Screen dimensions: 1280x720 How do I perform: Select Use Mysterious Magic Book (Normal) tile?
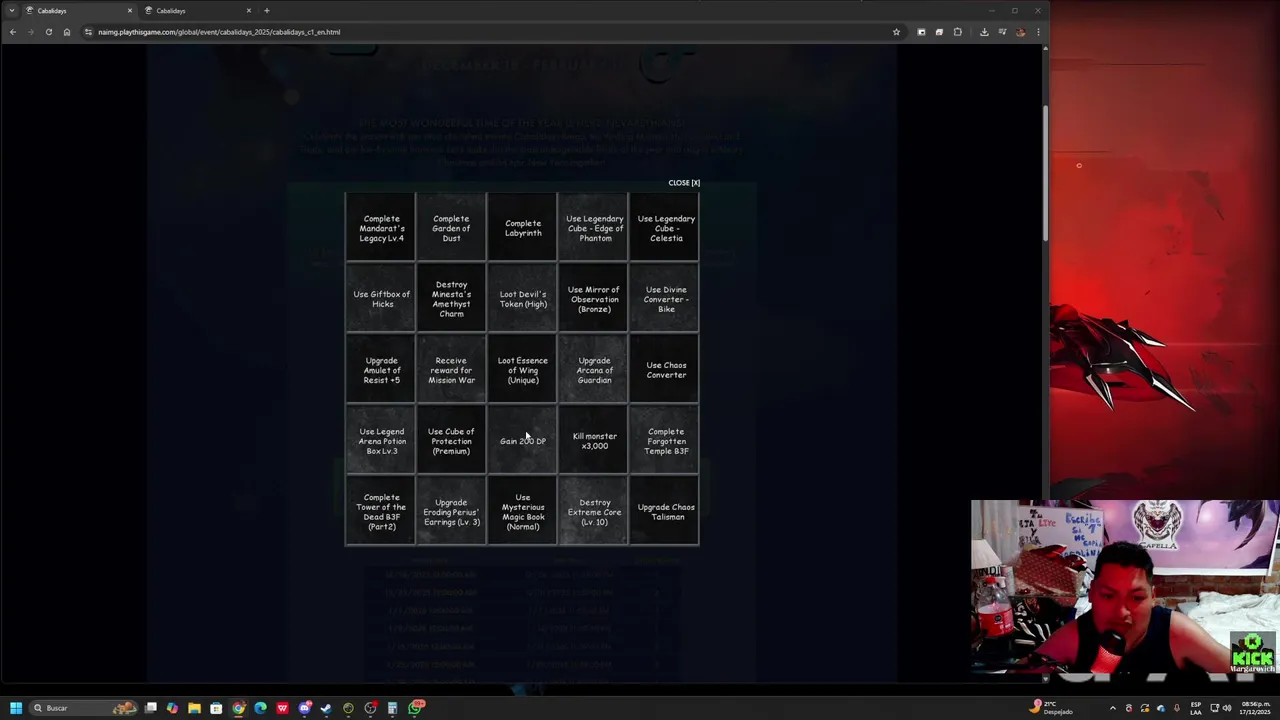(x=522, y=512)
